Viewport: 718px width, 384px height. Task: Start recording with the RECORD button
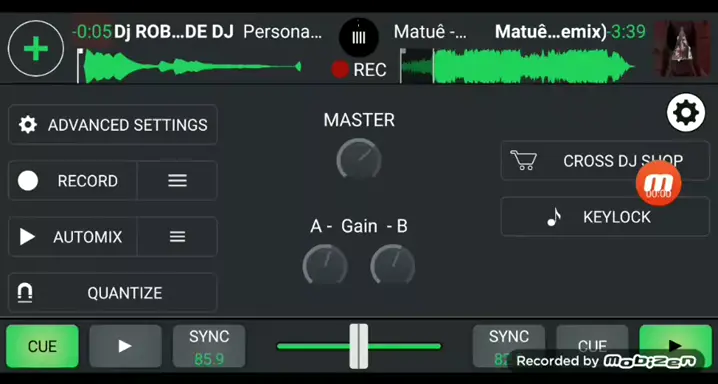(72, 181)
